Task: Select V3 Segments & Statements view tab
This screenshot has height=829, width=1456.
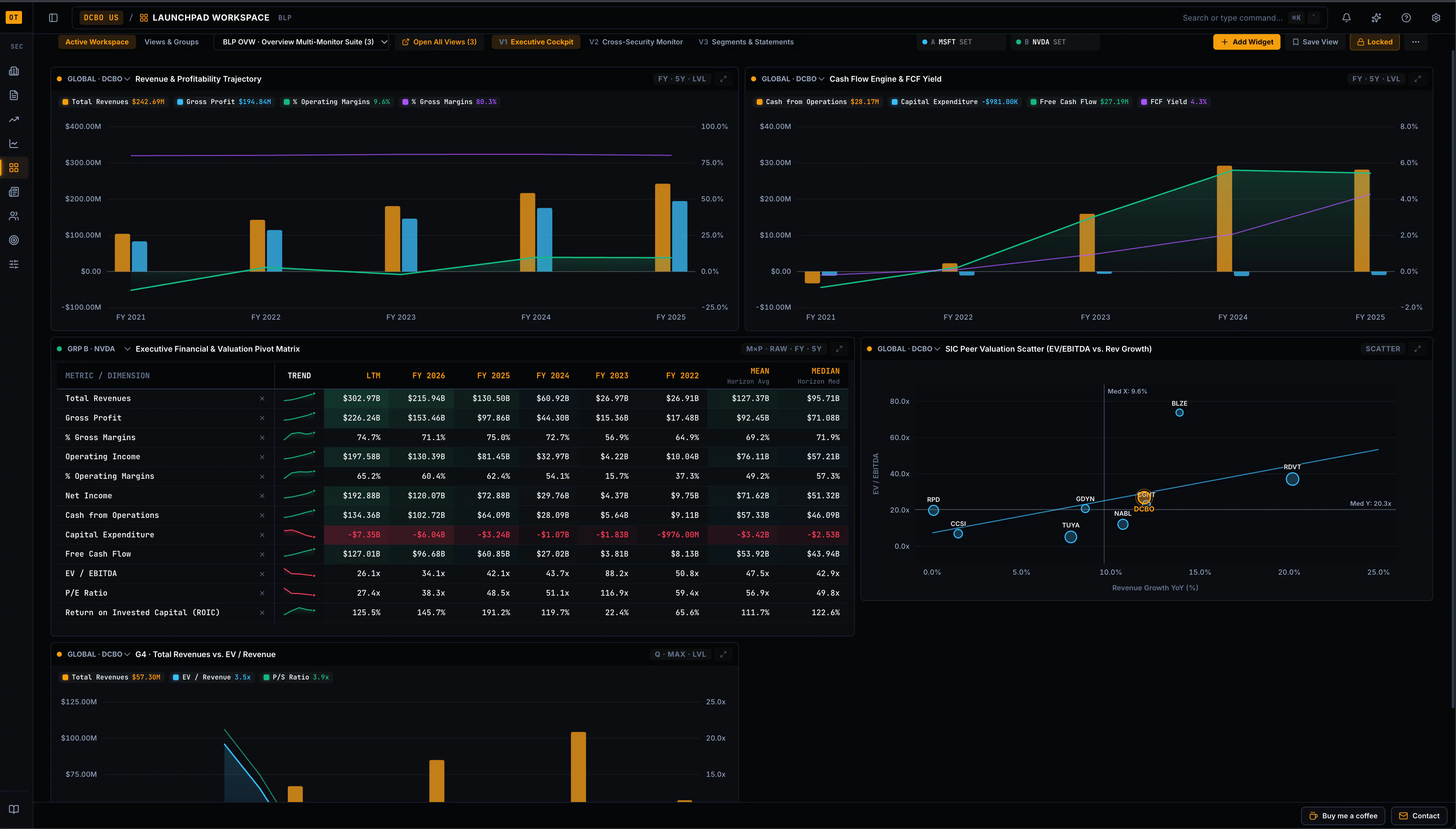Action: click(746, 42)
